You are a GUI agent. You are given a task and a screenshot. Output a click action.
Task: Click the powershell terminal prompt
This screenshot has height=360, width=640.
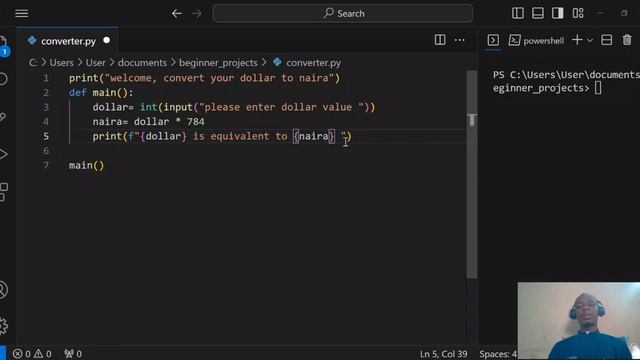click(566, 81)
